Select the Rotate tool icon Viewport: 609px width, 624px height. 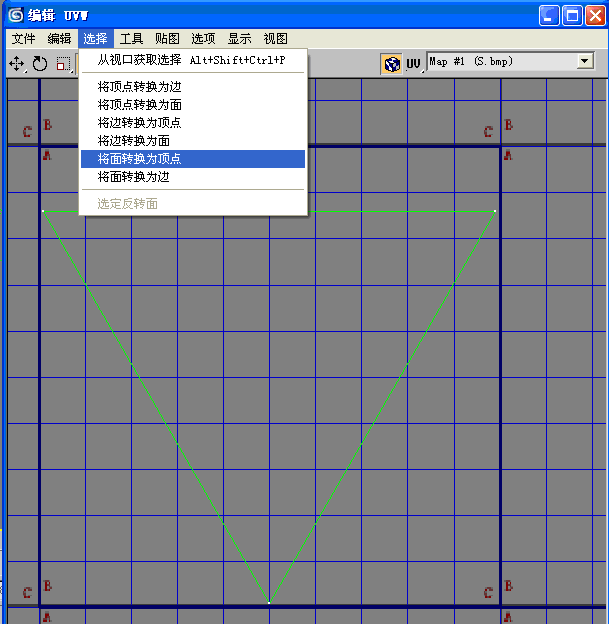(x=40, y=63)
